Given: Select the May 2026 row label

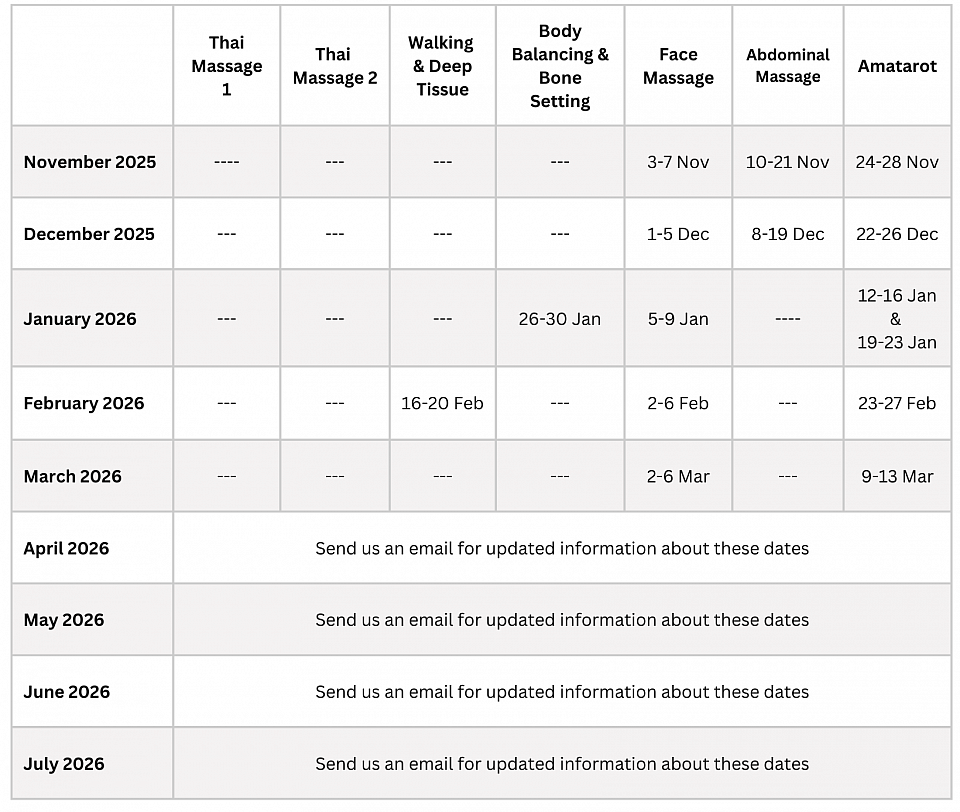Looking at the screenshot, I should click(64, 620).
